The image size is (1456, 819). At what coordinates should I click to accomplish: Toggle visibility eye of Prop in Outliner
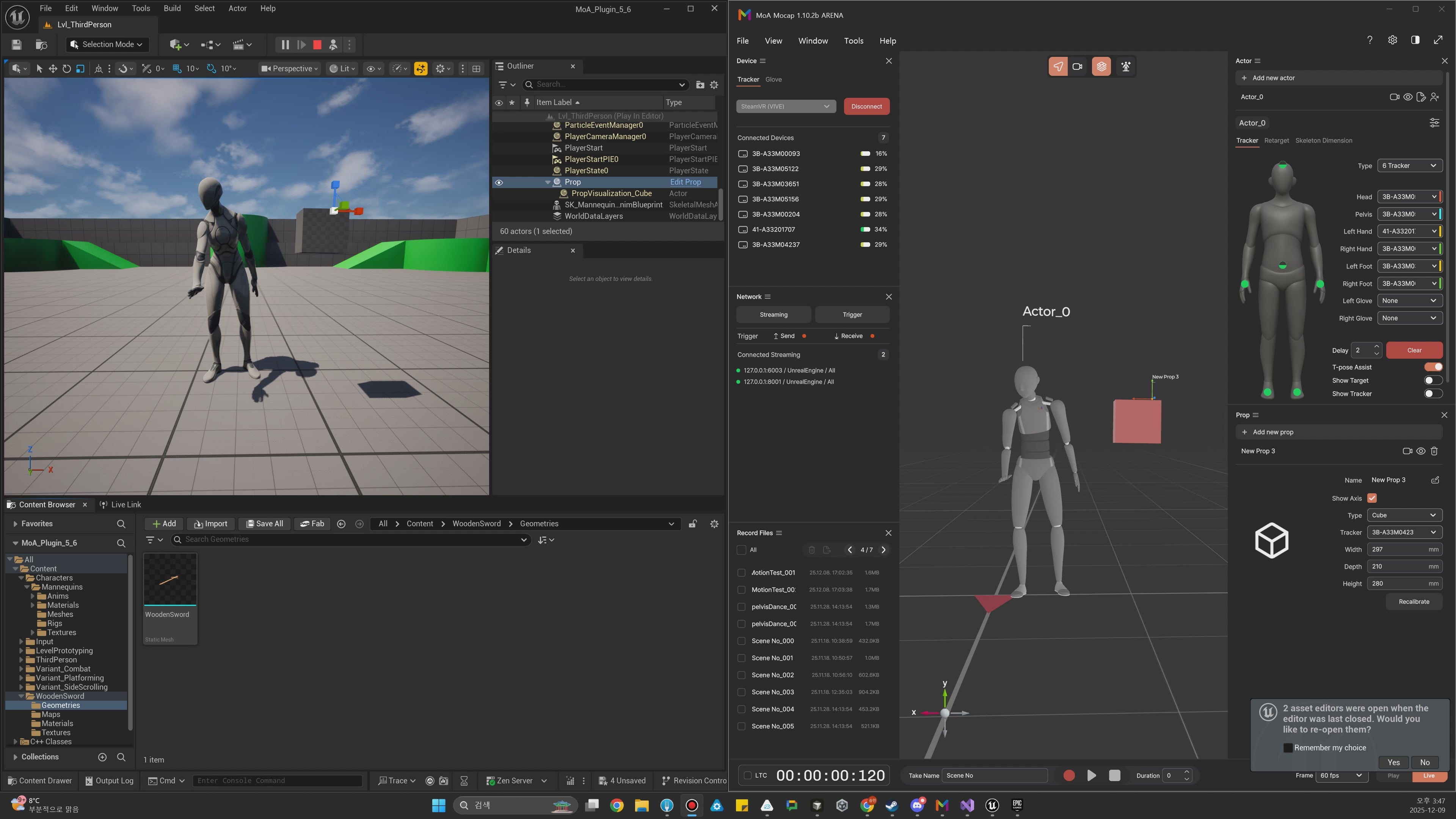pos(499,182)
